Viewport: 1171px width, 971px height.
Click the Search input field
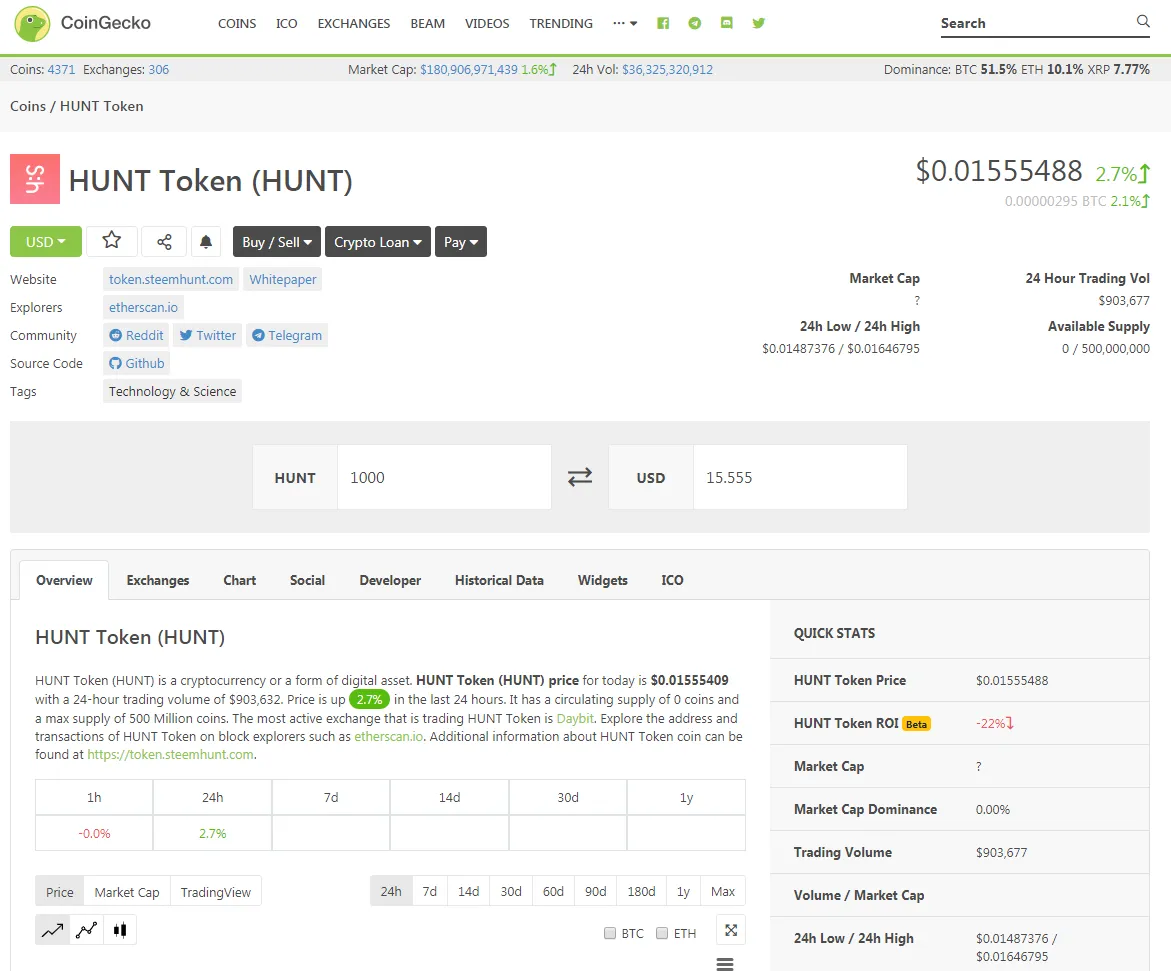(x=1035, y=23)
